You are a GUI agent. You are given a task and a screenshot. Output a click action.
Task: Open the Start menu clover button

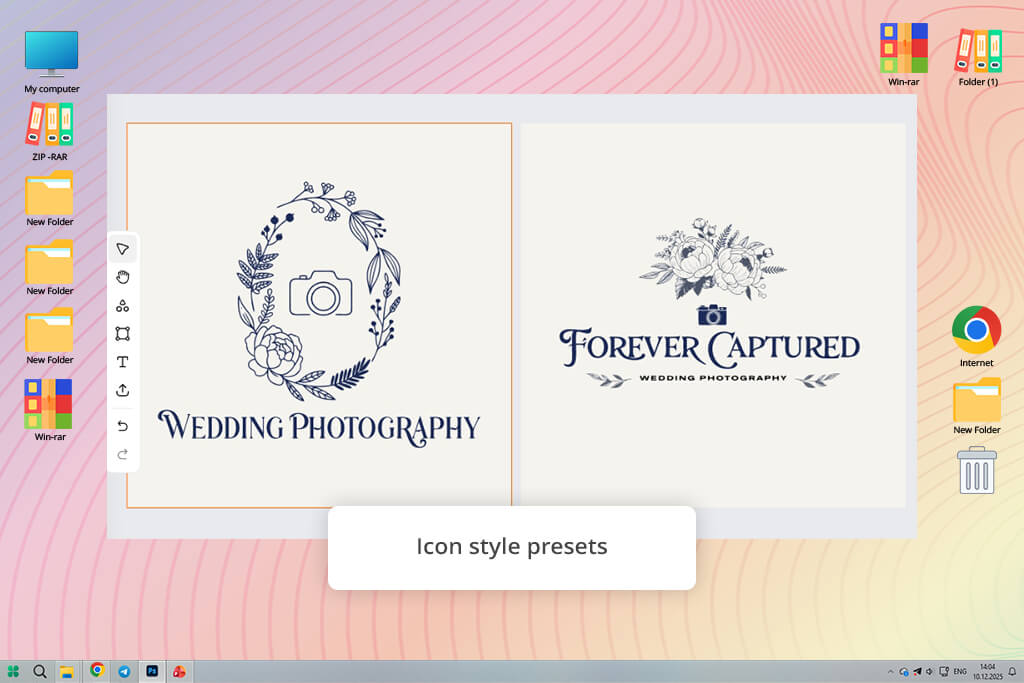tap(12, 671)
